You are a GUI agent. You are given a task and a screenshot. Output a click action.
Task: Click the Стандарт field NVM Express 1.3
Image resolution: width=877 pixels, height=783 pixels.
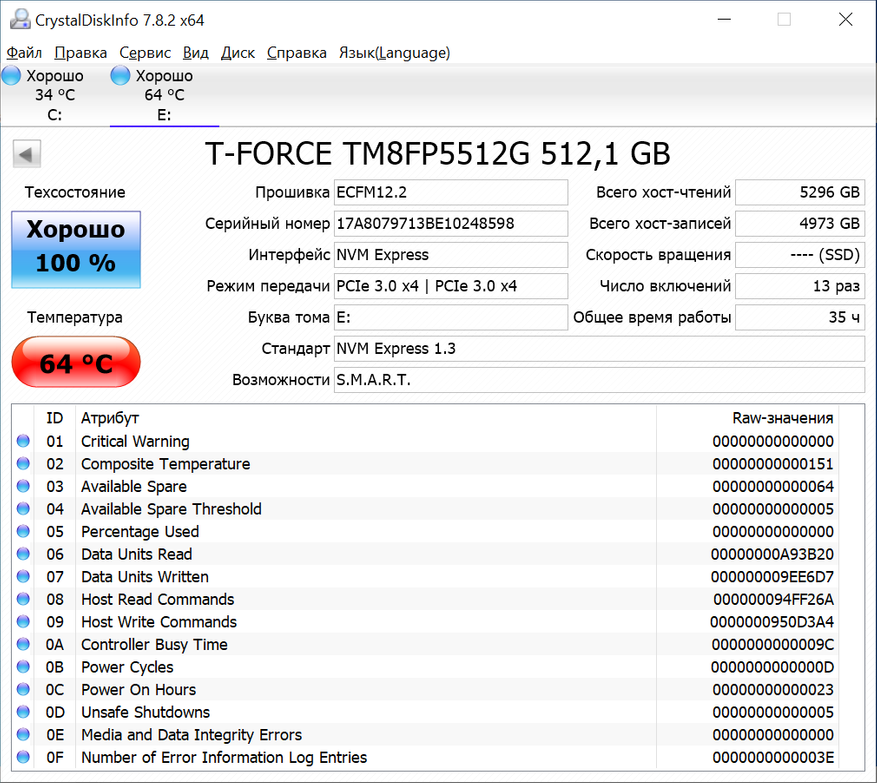(600, 349)
